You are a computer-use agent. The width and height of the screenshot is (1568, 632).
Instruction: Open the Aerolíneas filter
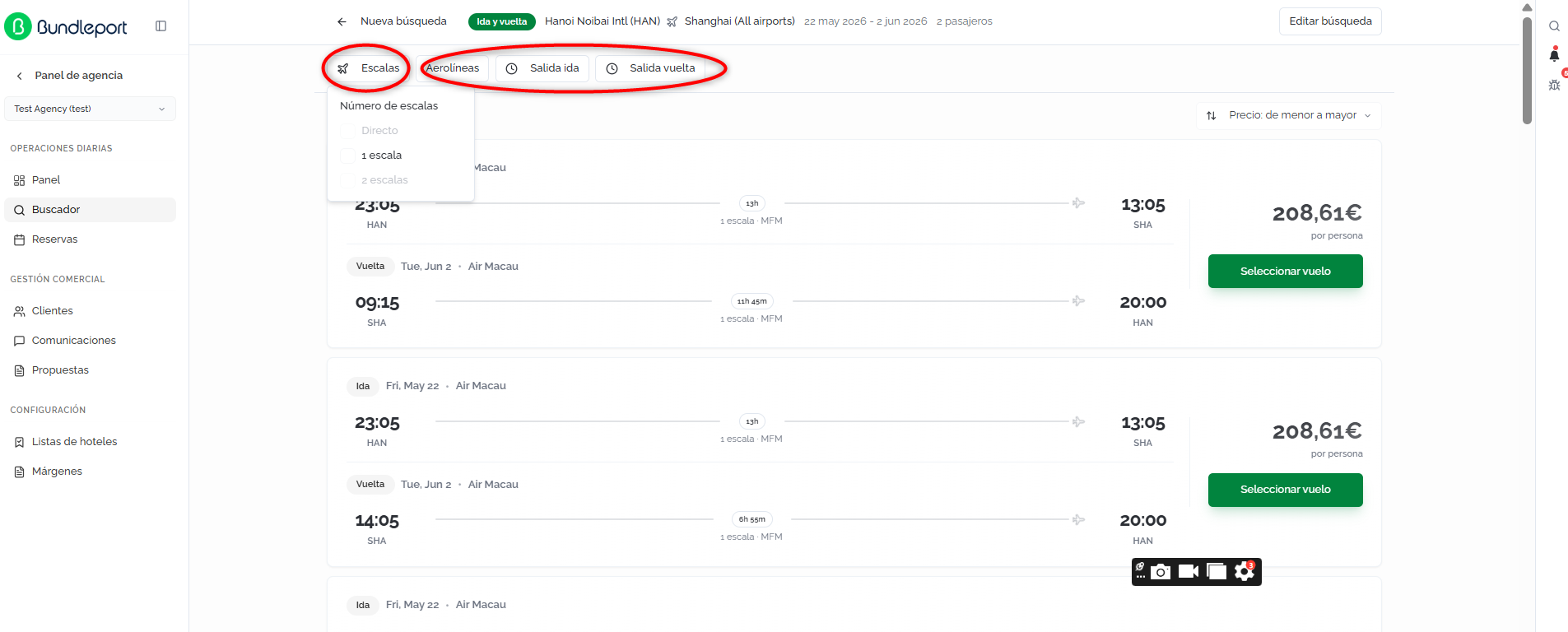pyautogui.click(x=453, y=68)
